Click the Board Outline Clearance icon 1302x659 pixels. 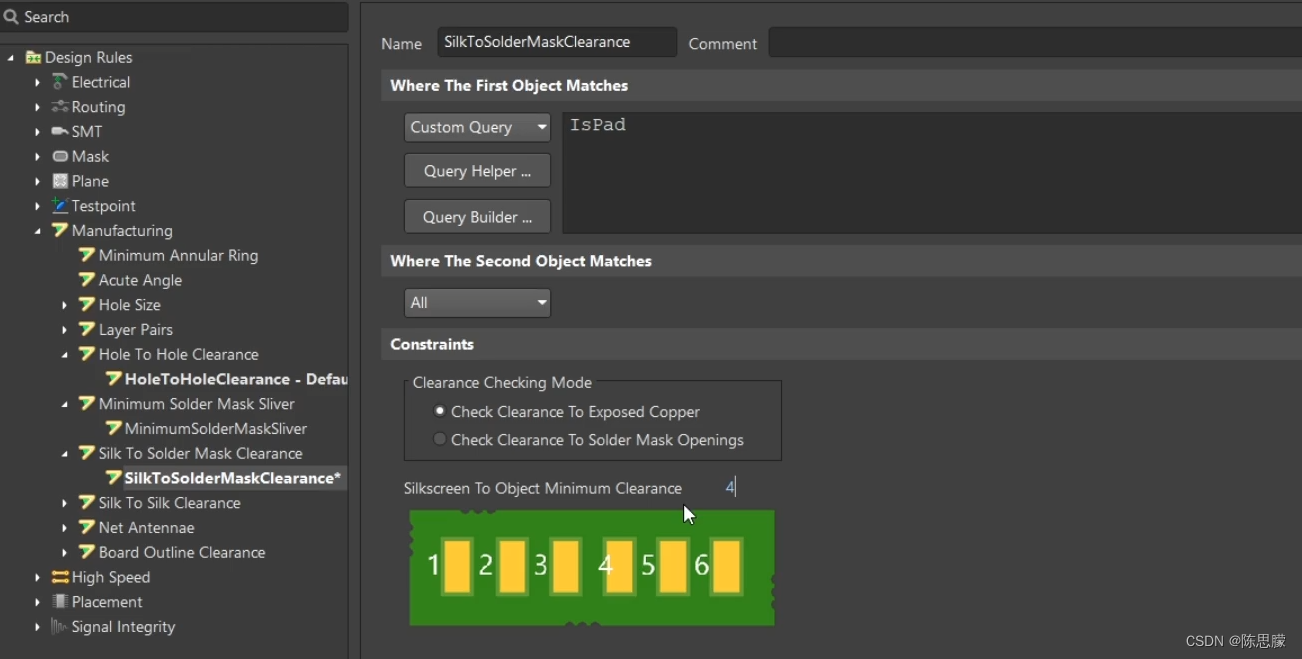pyautogui.click(x=87, y=552)
